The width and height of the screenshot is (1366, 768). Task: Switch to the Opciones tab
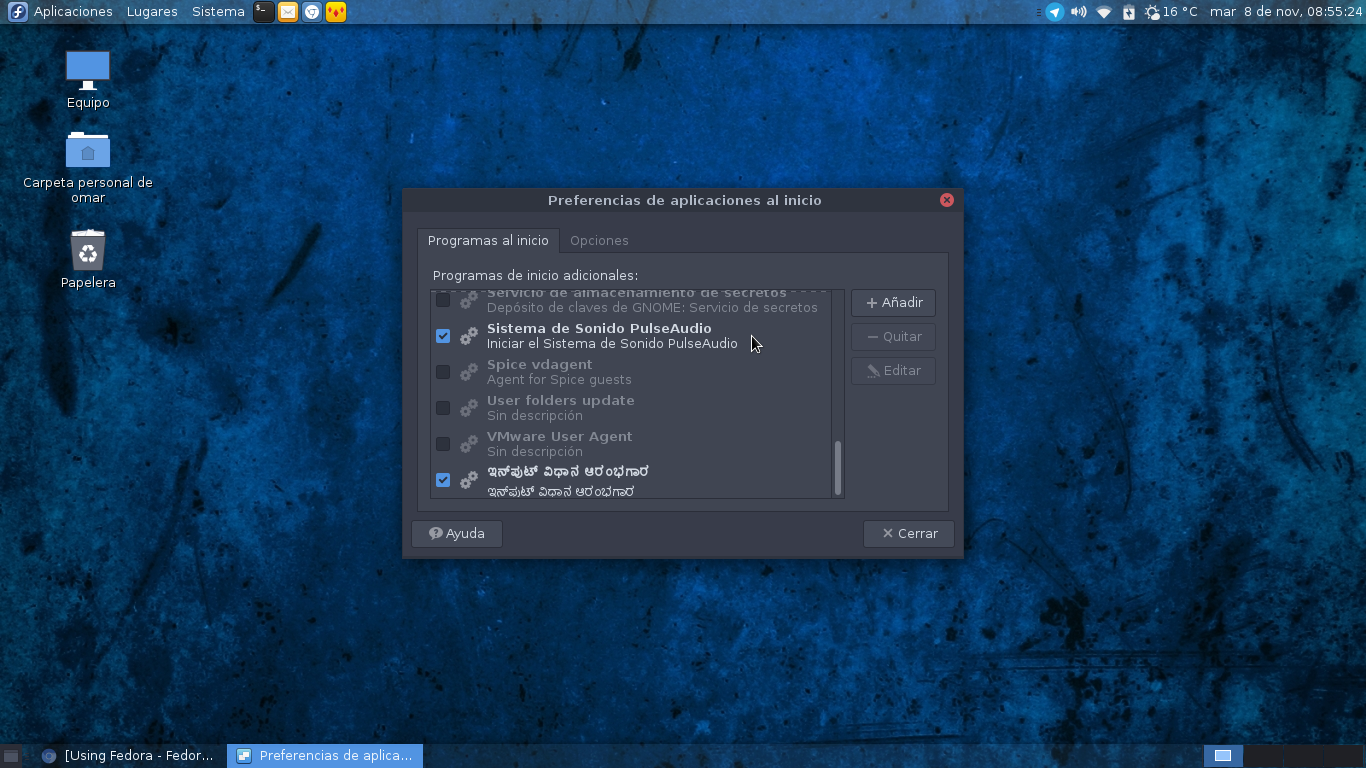[x=599, y=241]
